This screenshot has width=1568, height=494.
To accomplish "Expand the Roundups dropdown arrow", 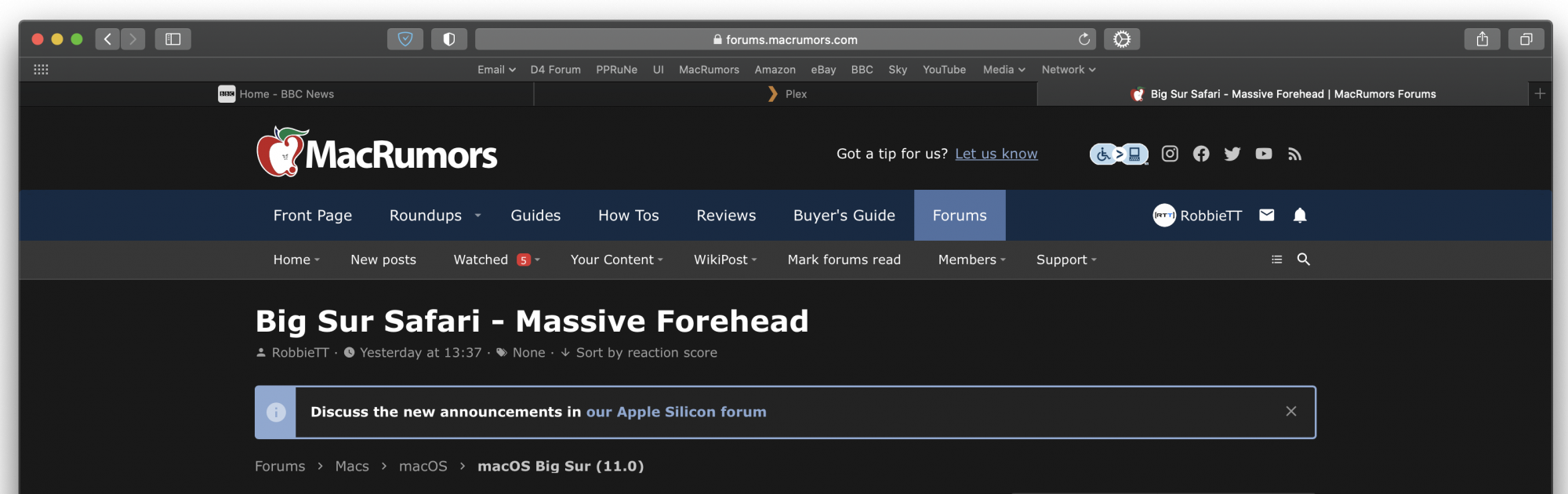I will [477, 216].
